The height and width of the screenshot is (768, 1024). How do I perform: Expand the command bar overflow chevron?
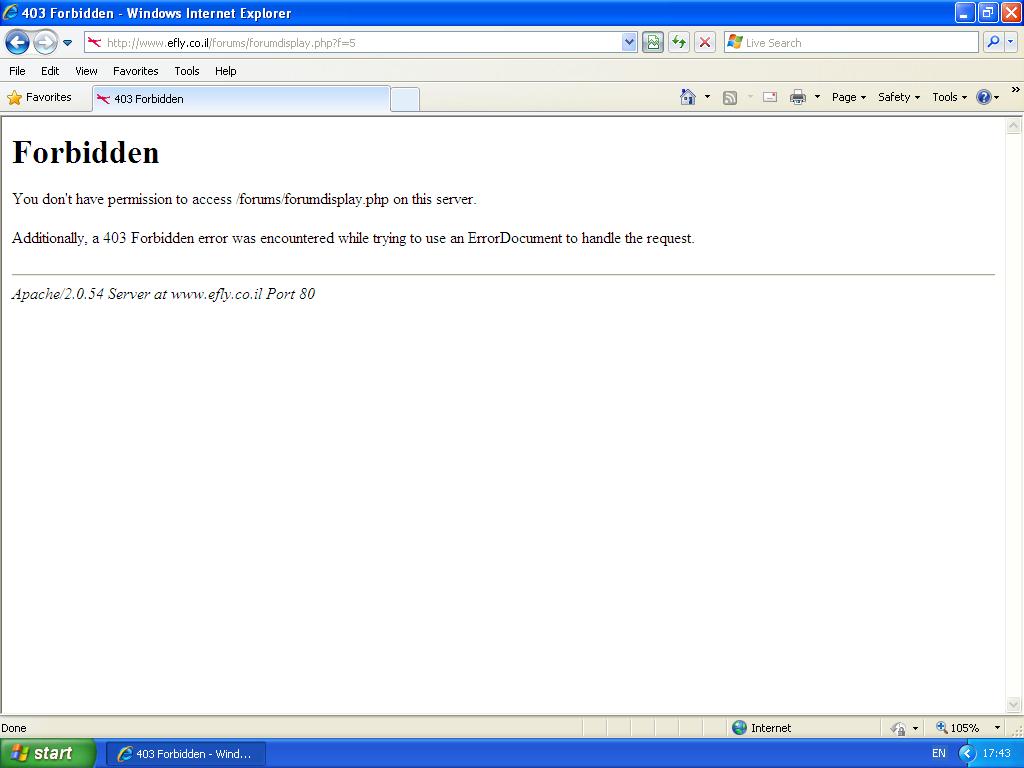1016,90
